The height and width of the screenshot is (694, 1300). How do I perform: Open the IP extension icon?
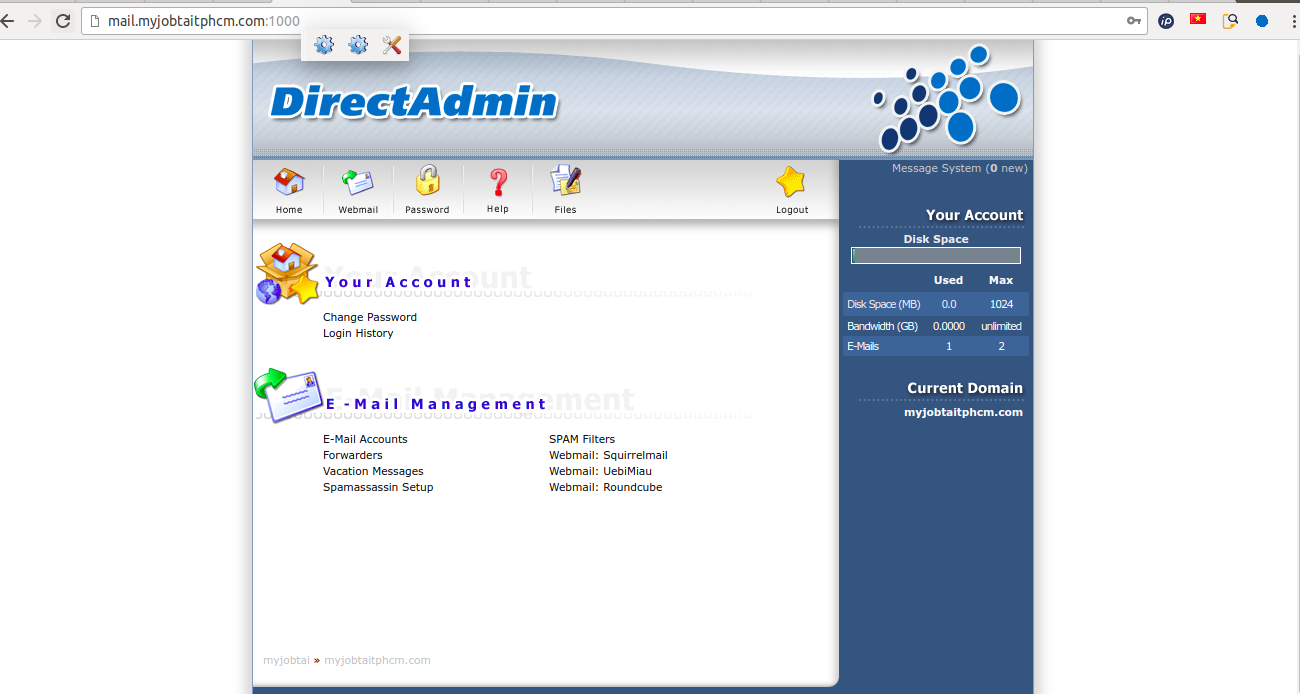1166,20
